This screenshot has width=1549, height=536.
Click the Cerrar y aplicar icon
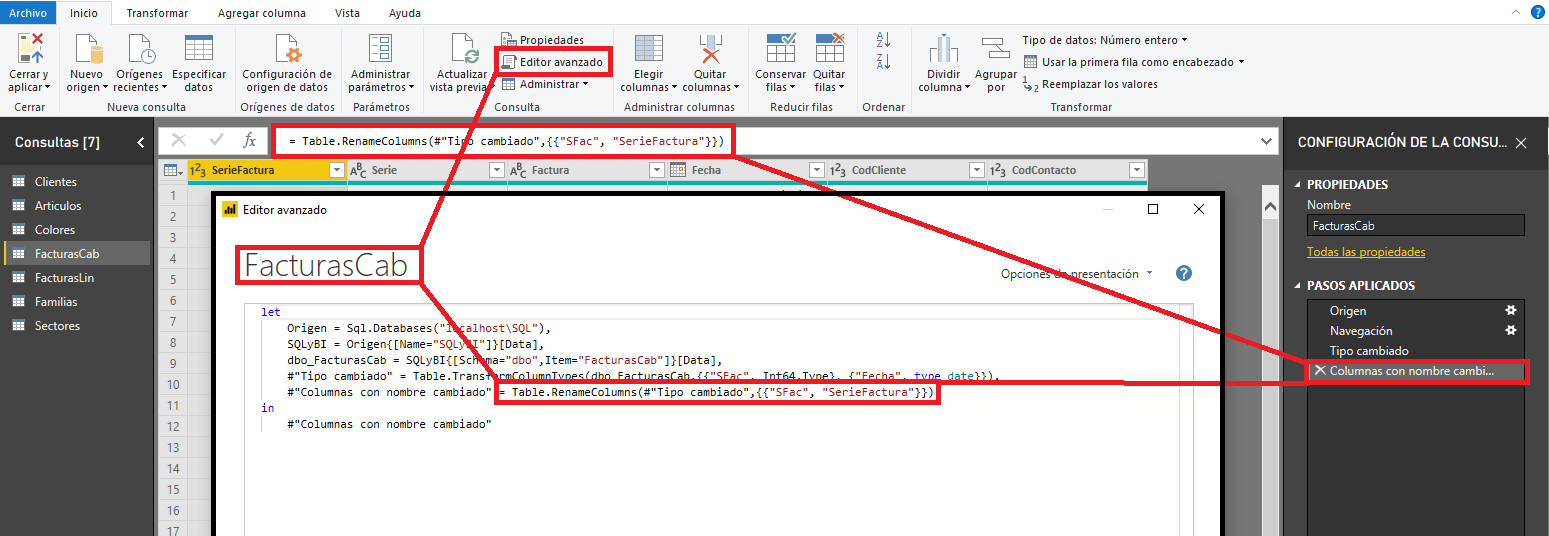pos(30,50)
